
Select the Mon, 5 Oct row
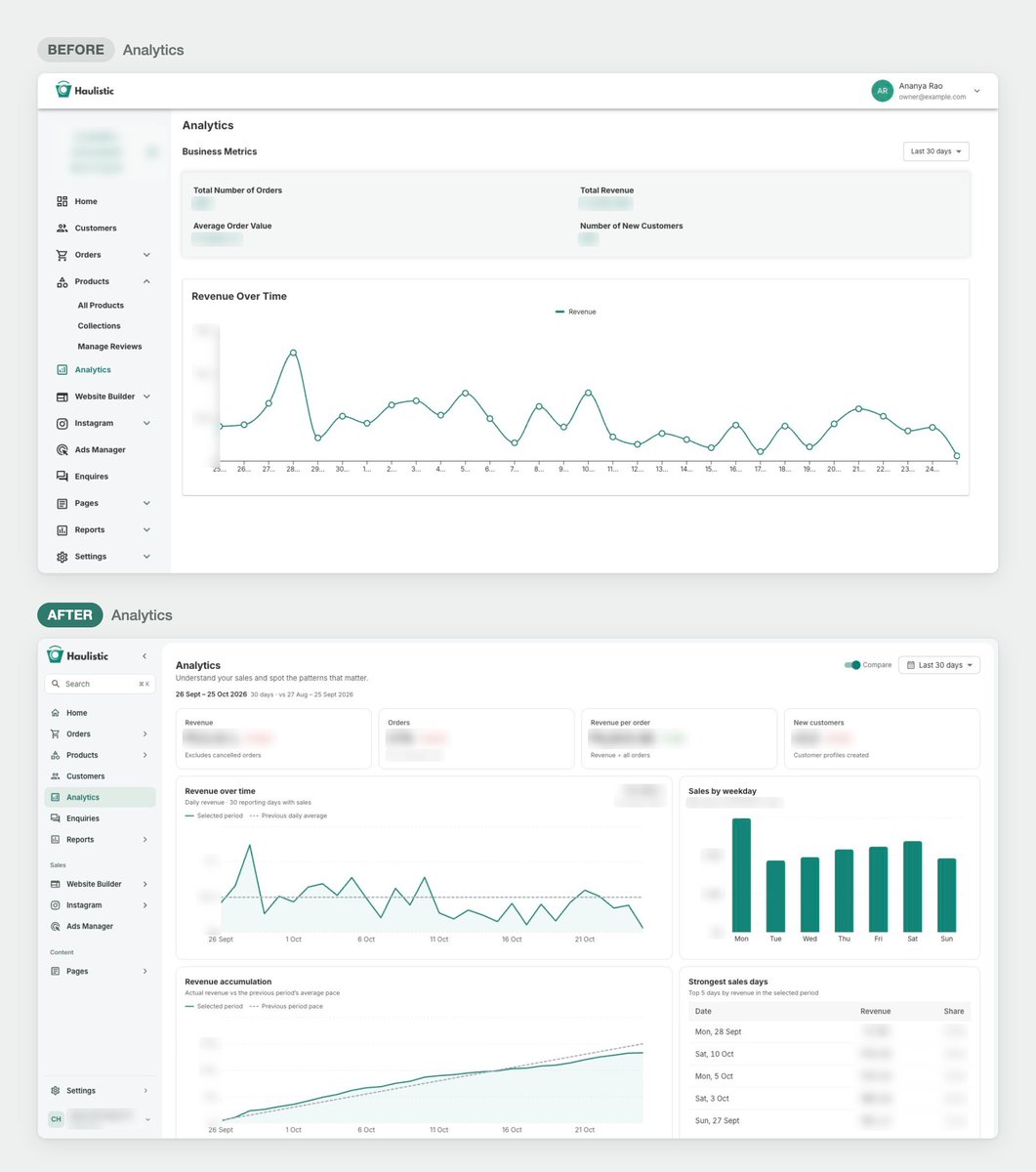click(829, 1076)
